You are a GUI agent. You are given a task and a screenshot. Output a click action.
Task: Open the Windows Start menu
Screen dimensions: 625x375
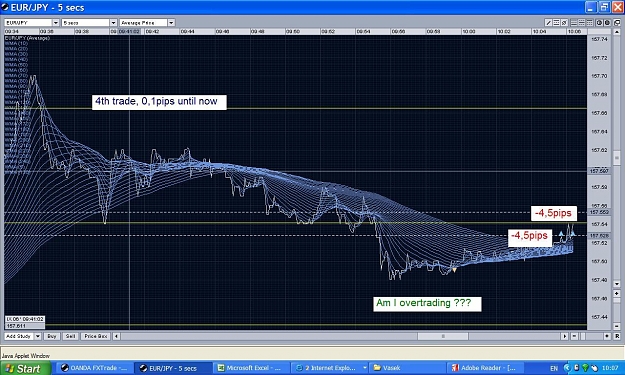(26, 368)
